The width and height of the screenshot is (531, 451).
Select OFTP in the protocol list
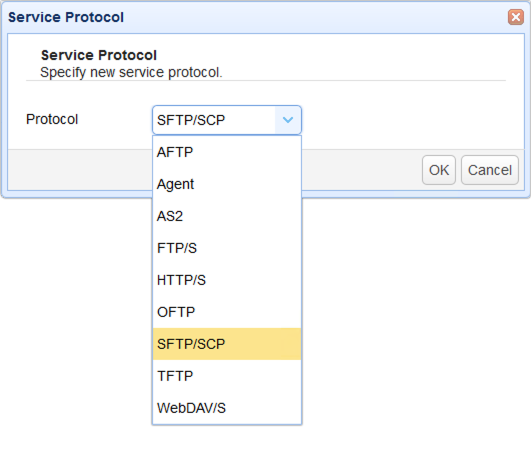pyautogui.click(x=227, y=312)
